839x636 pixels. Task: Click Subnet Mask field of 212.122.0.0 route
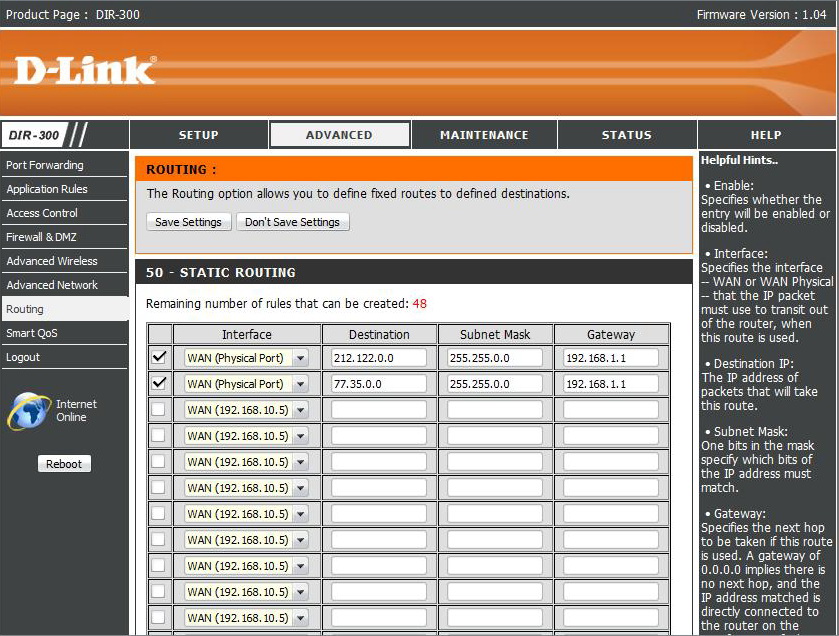click(x=495, y=358)
